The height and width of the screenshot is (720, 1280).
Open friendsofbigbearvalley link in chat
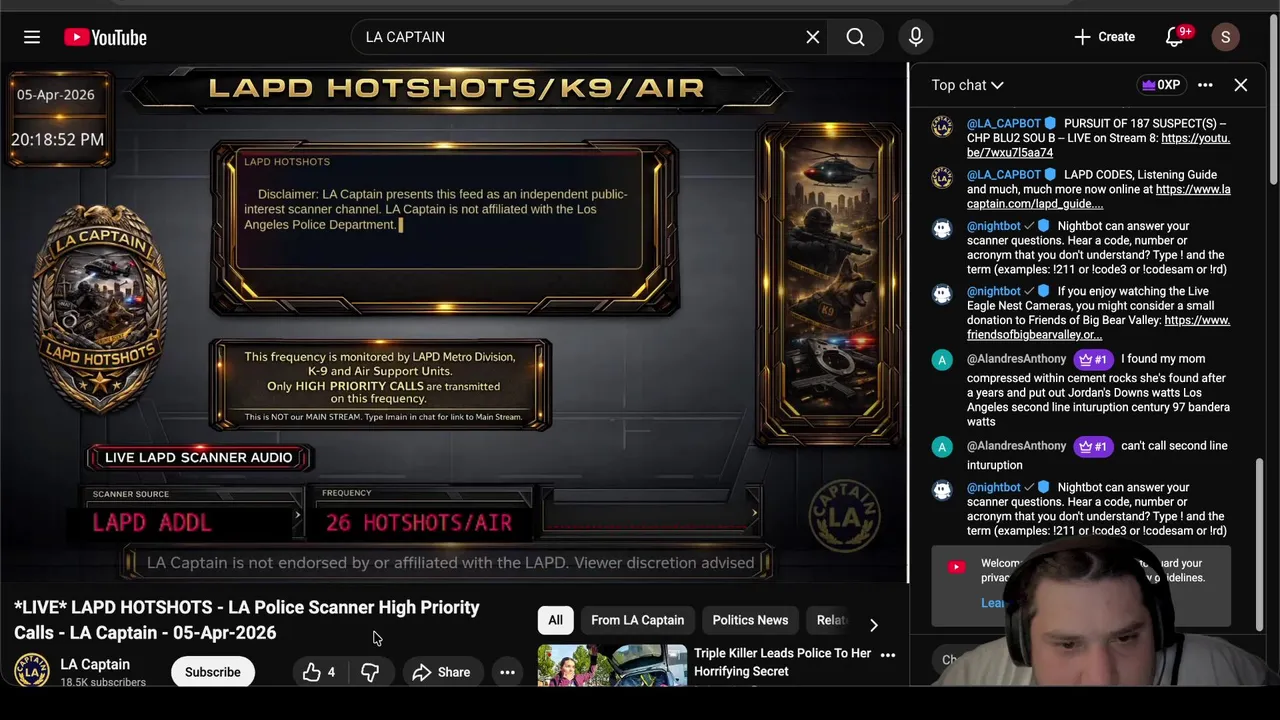1098,327
